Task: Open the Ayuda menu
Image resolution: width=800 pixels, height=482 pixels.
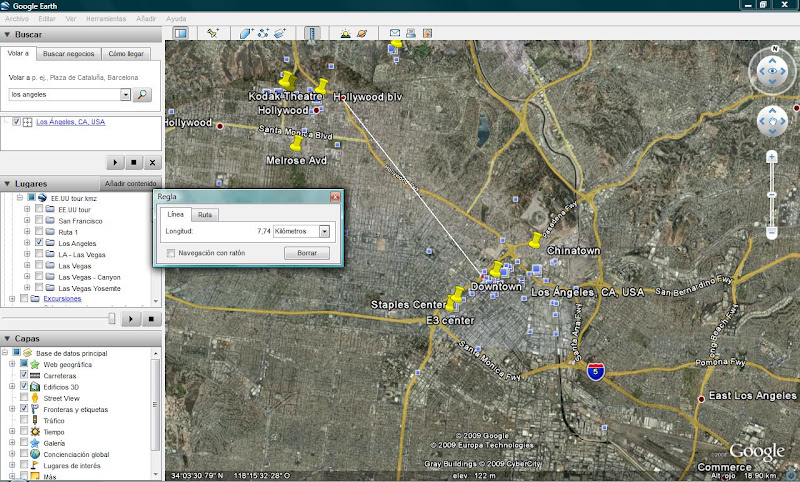Action: [176, 18]
